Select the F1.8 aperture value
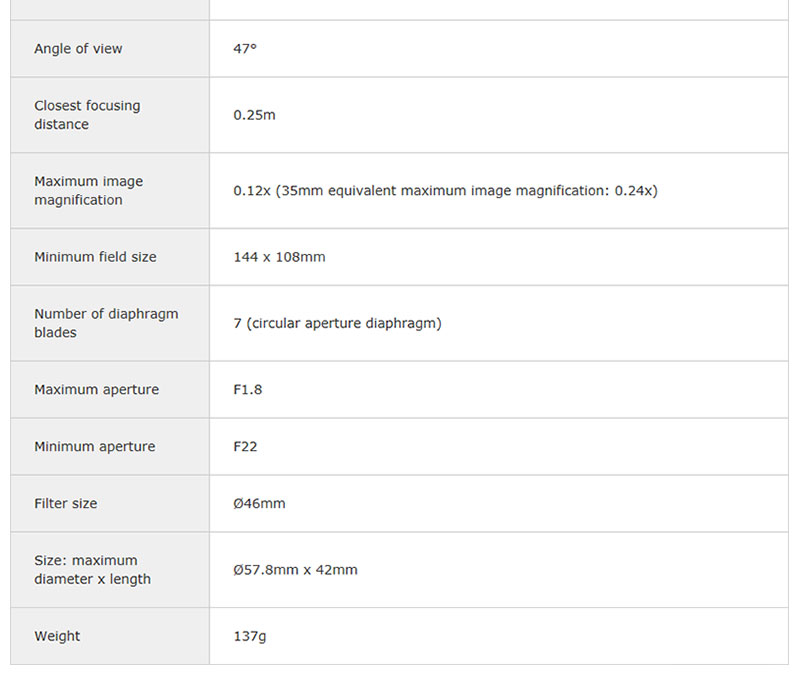Screen dimensions: 800x675 tap(248, 390)
